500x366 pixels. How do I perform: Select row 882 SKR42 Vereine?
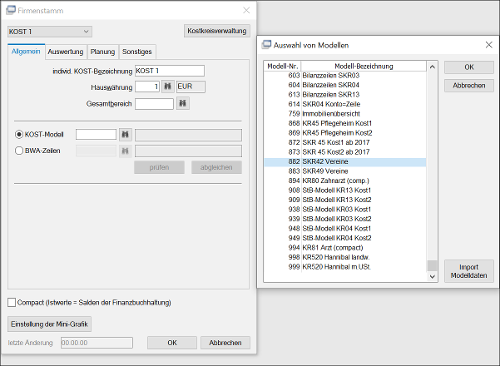345,162
